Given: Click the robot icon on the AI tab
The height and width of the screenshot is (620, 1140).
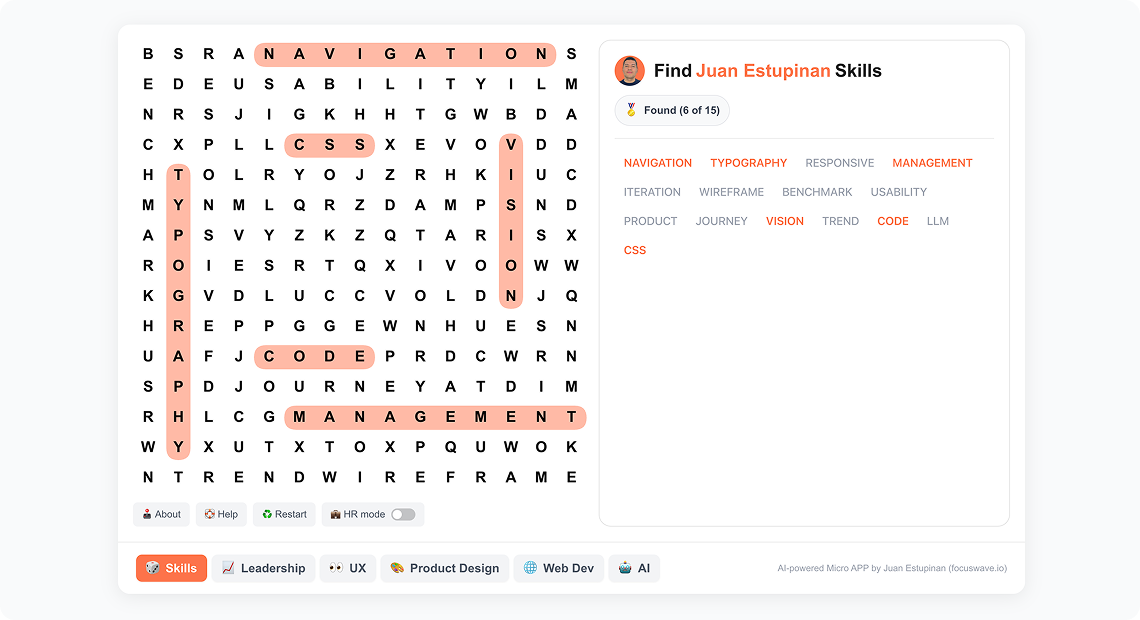Looking at the screenshot, I should 623,568.
